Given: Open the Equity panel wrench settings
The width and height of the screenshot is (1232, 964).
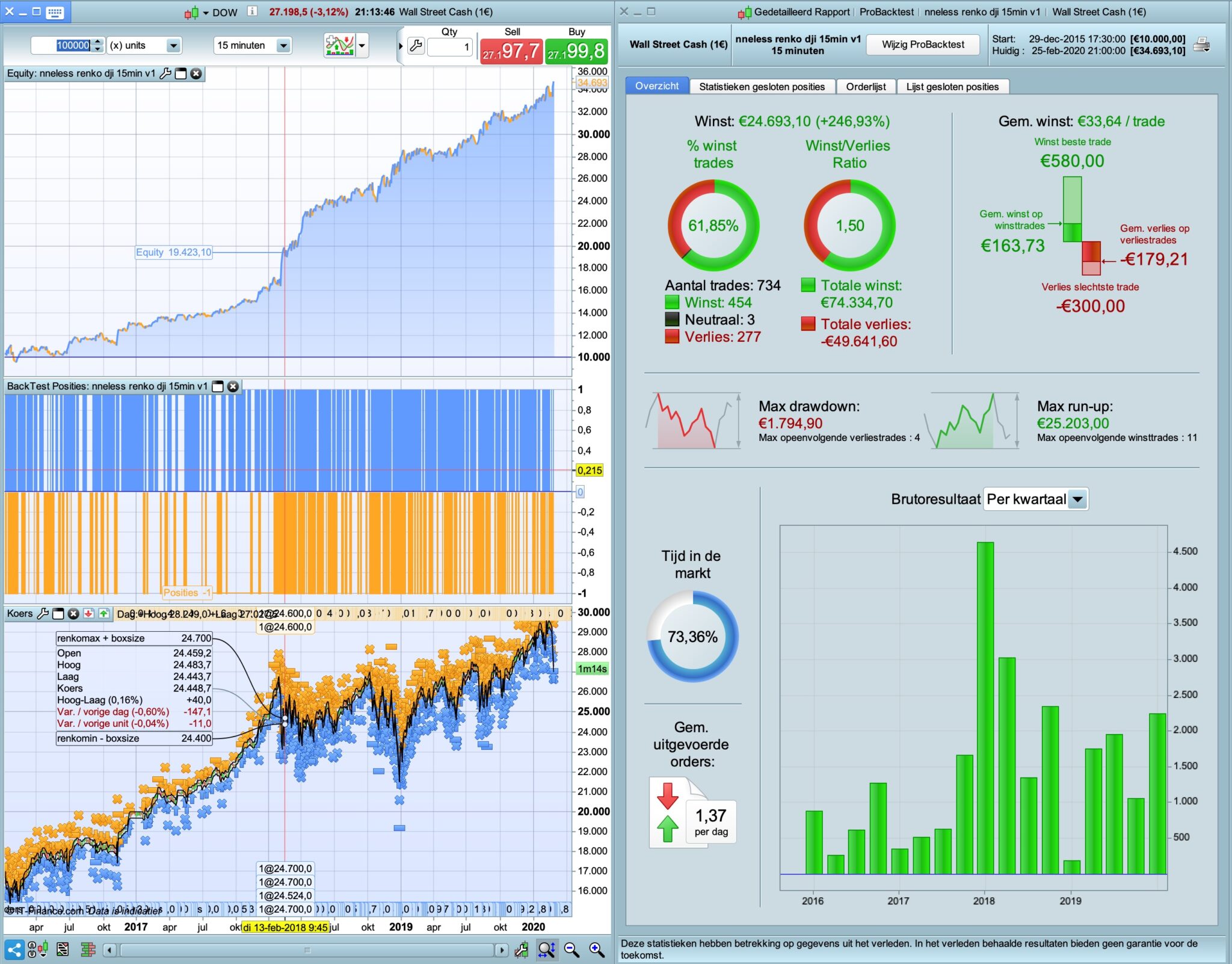Looking at the screenshot, I should tap(165, 73).
